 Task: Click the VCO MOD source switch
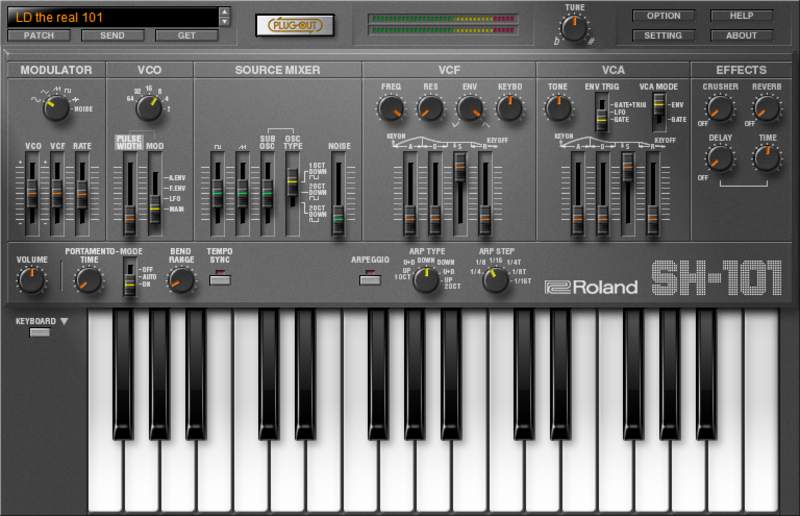coord(155,194)
